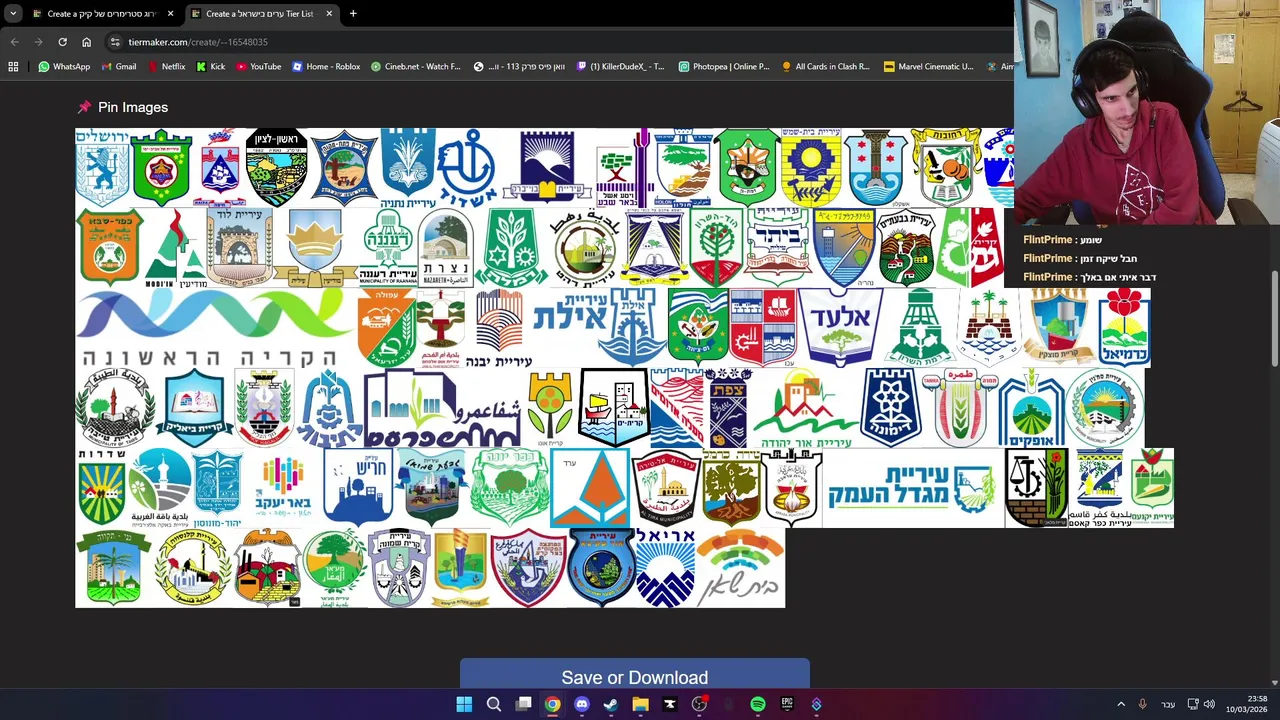Open the Gmail bookmark

tap(118, 67)
